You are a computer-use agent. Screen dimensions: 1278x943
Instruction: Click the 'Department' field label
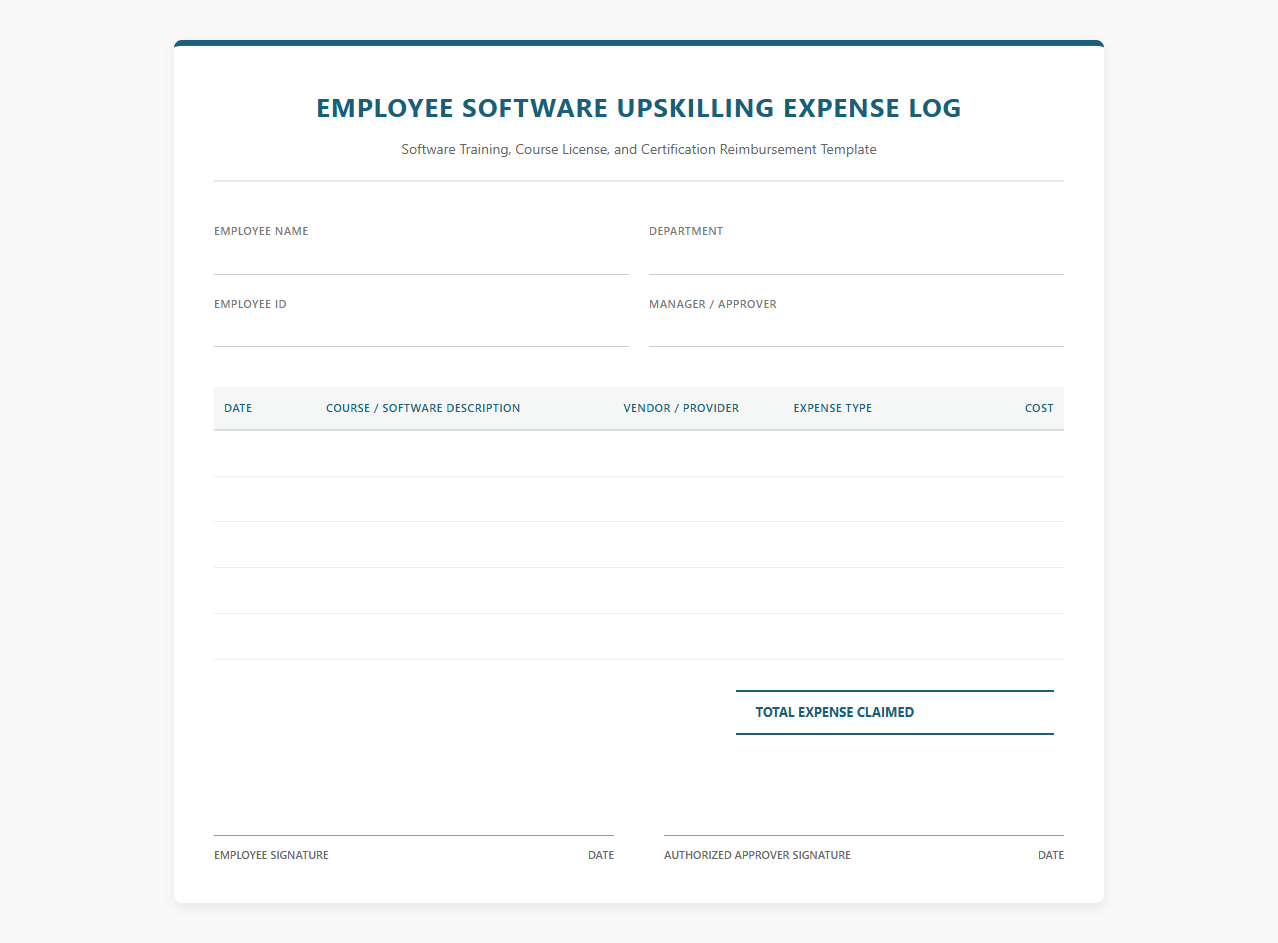coord(686,231)
